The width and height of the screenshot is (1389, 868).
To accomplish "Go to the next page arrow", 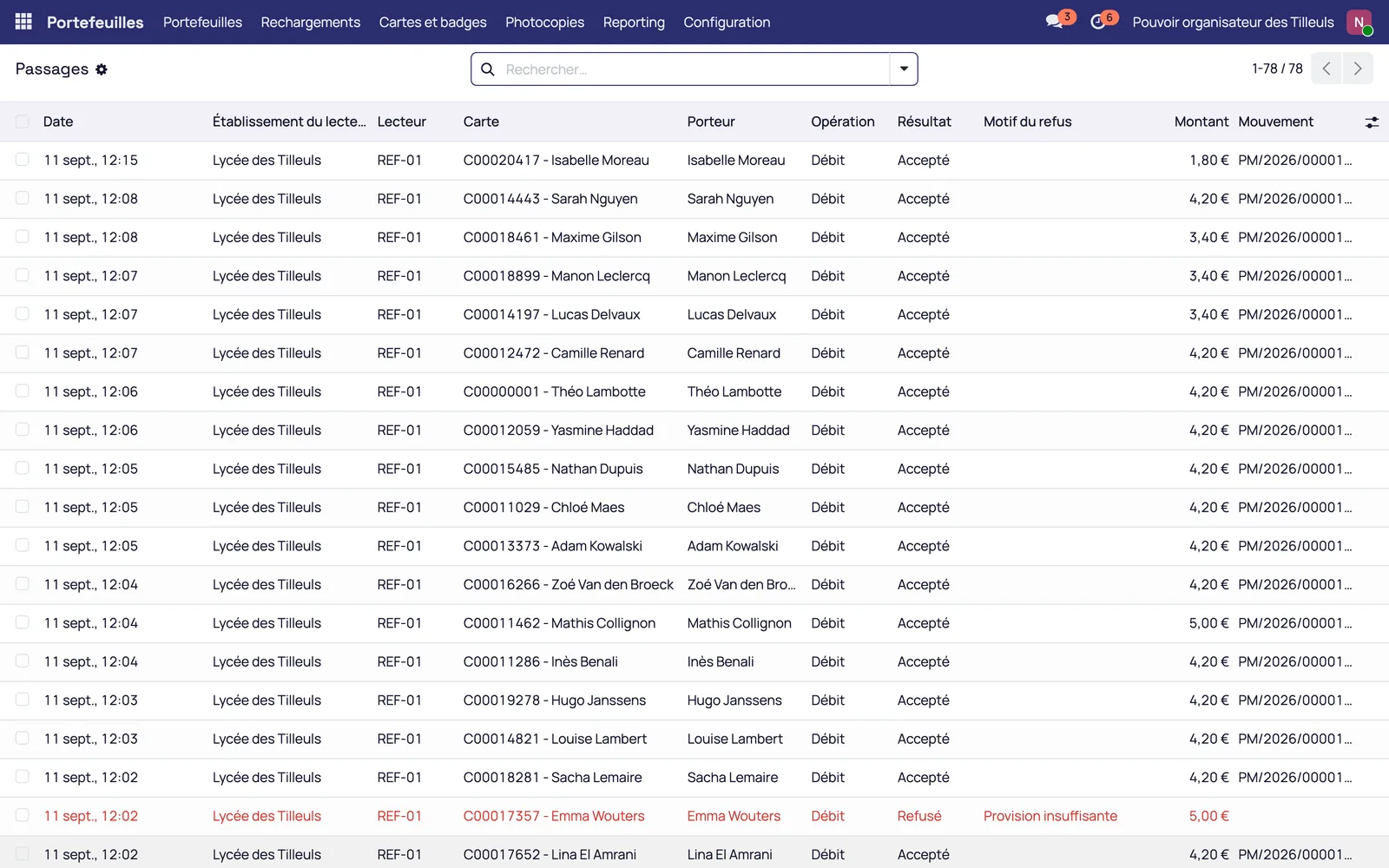I will click(1358, 69).
